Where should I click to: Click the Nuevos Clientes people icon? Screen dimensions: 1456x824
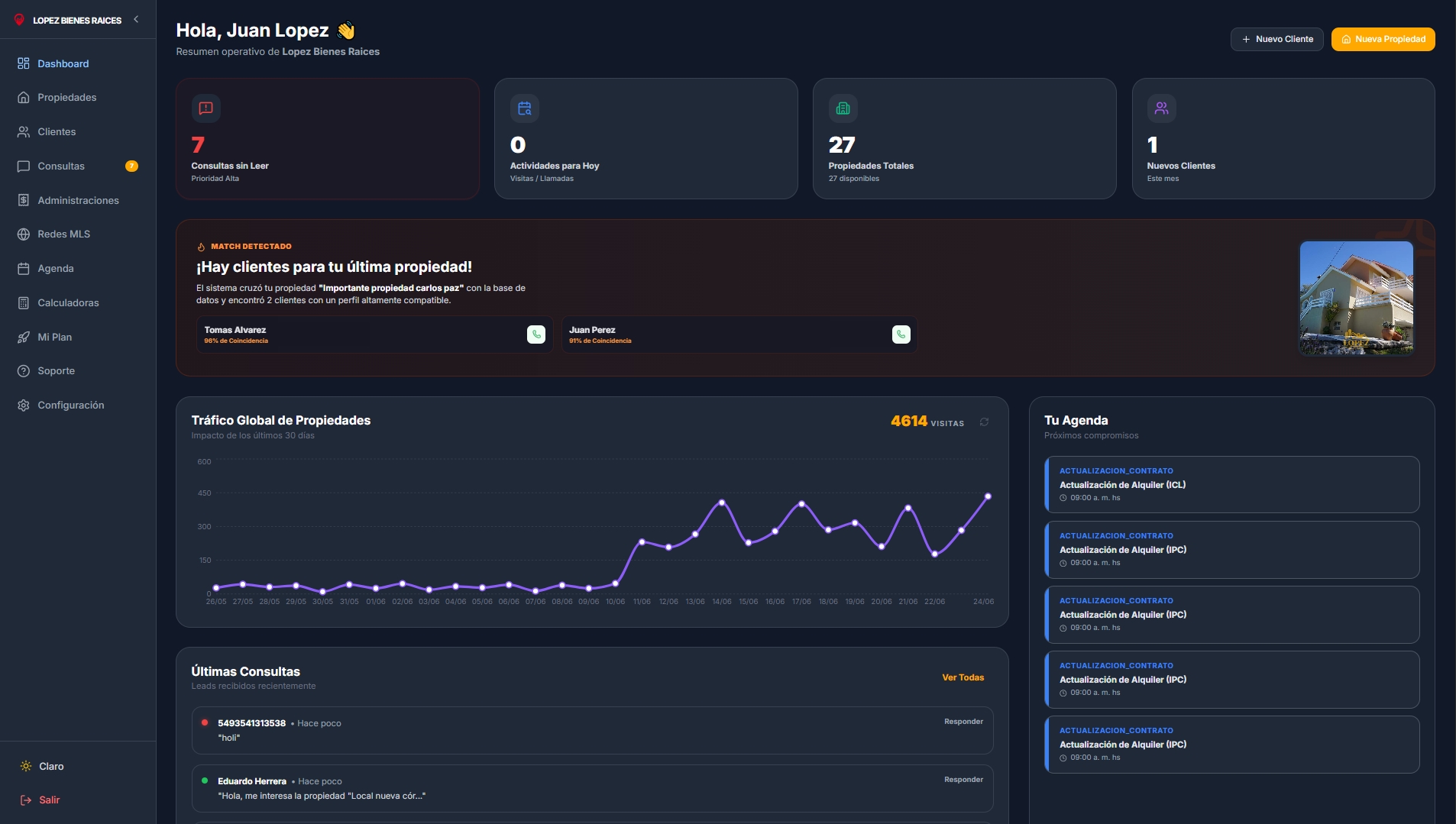pyautogui.click(x=1162, y=108)
